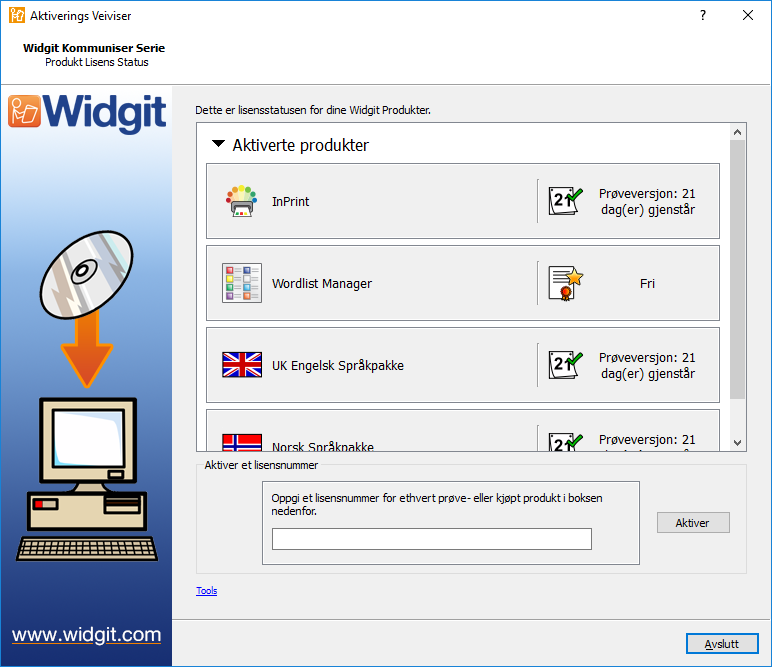Screen dimensions: 772x667
Task: Click the Aktiverte produkter heading
Action: pos(300,145)
